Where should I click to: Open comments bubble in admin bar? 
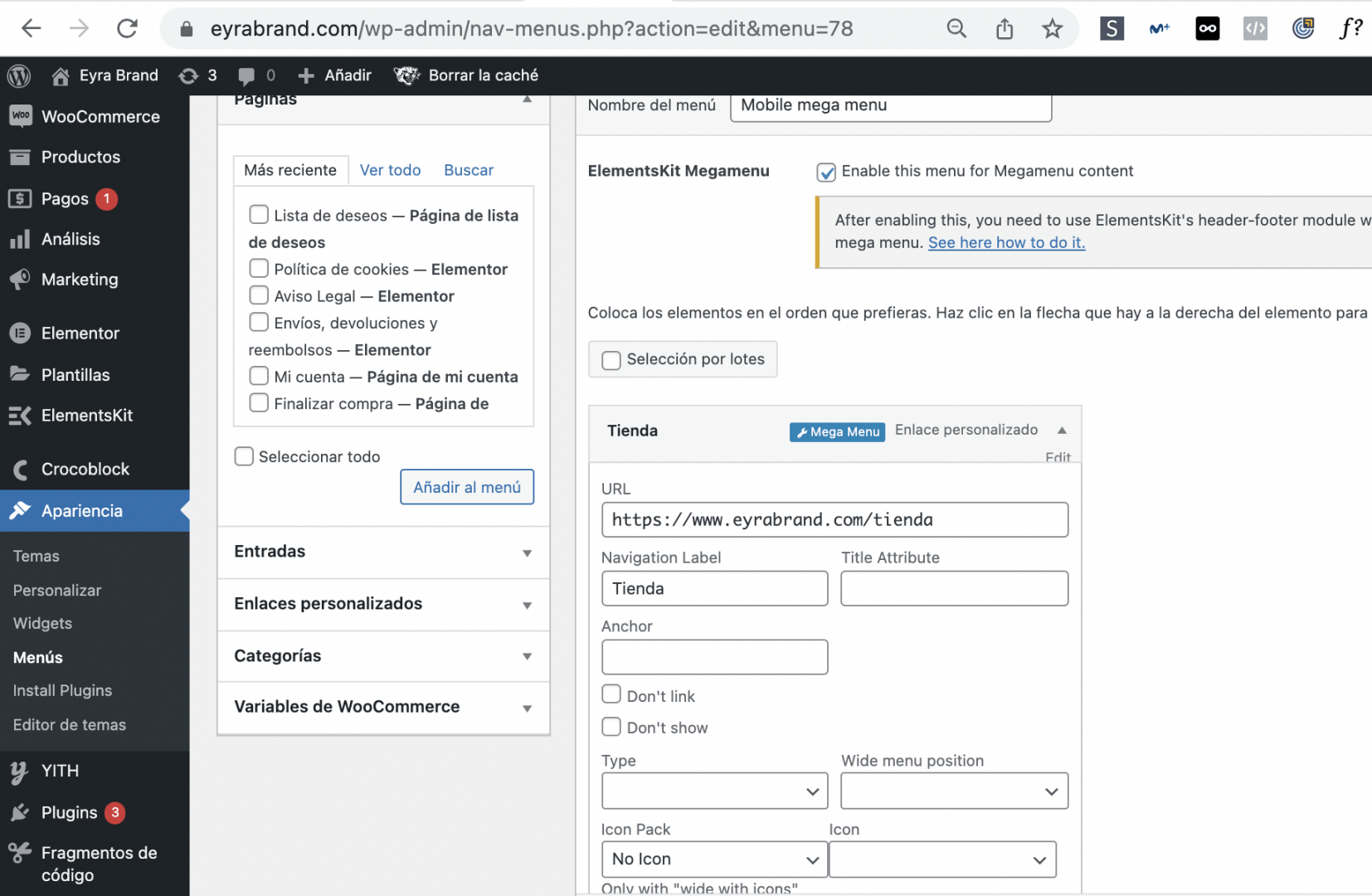point(256,75)
